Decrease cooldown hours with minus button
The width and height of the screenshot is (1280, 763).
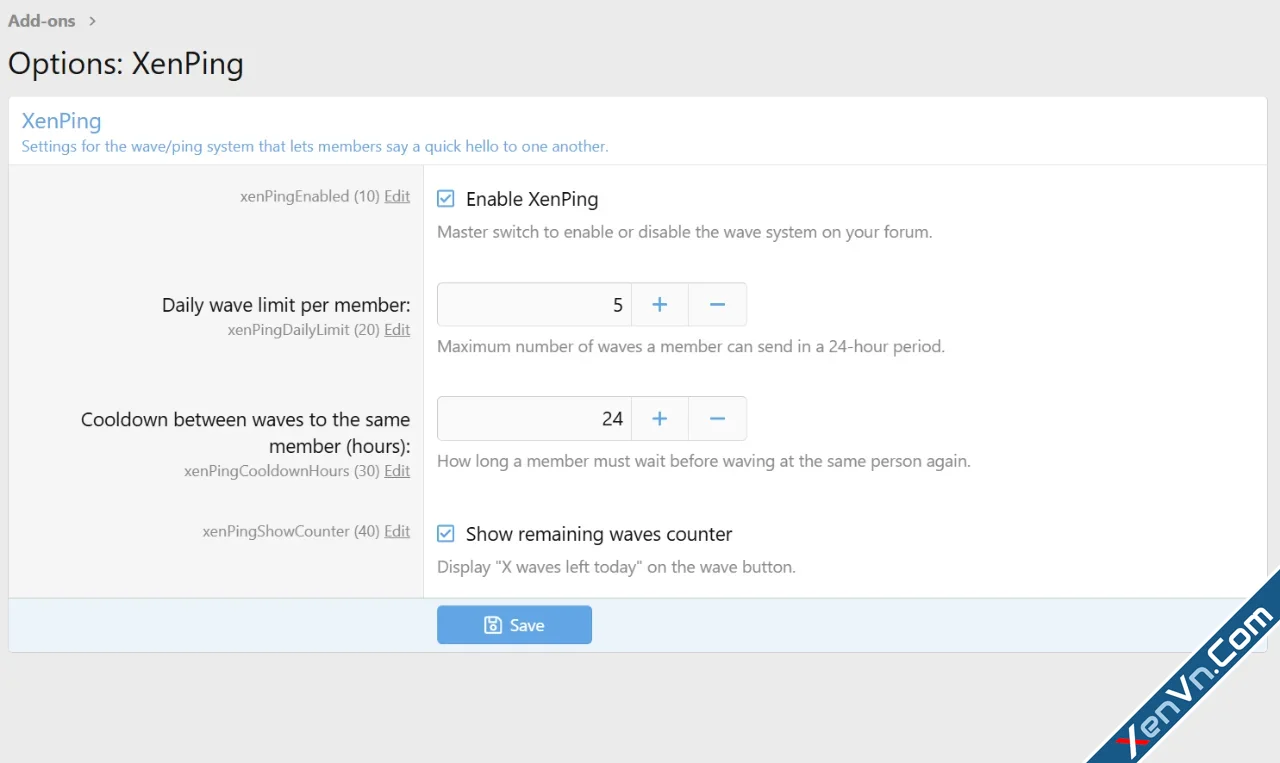717,418
